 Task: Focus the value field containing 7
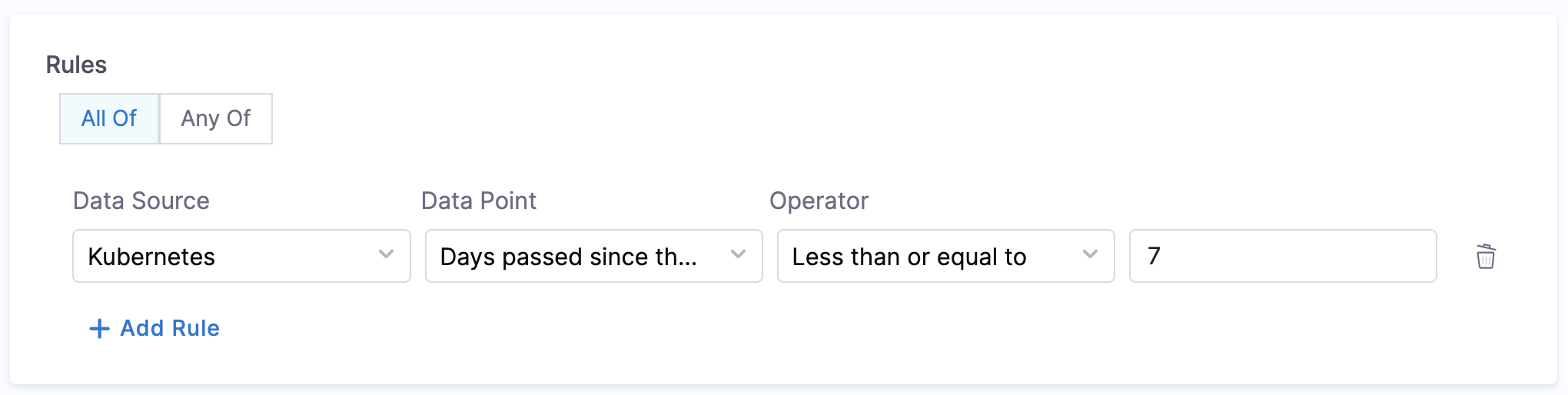[1282, 256]
